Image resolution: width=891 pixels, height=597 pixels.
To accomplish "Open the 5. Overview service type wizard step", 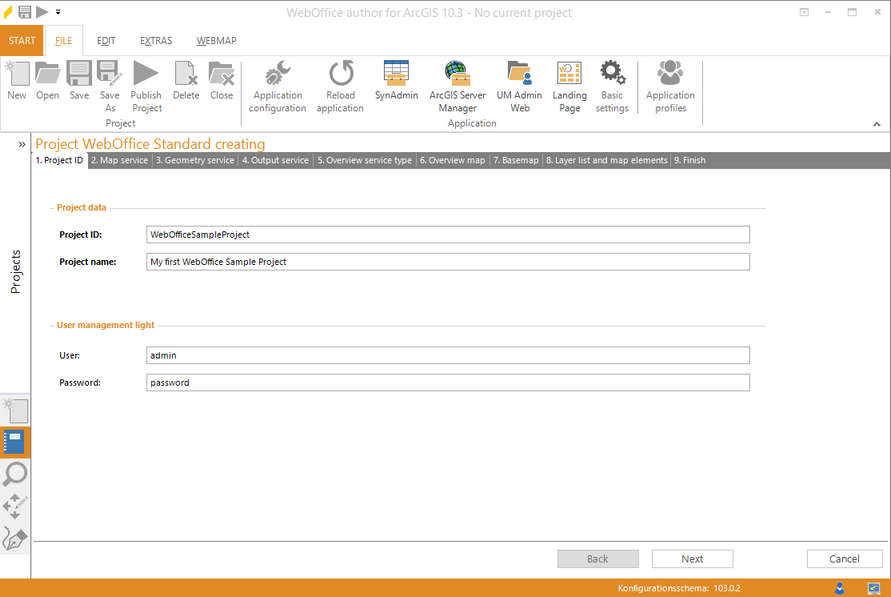I will (366, 159).
